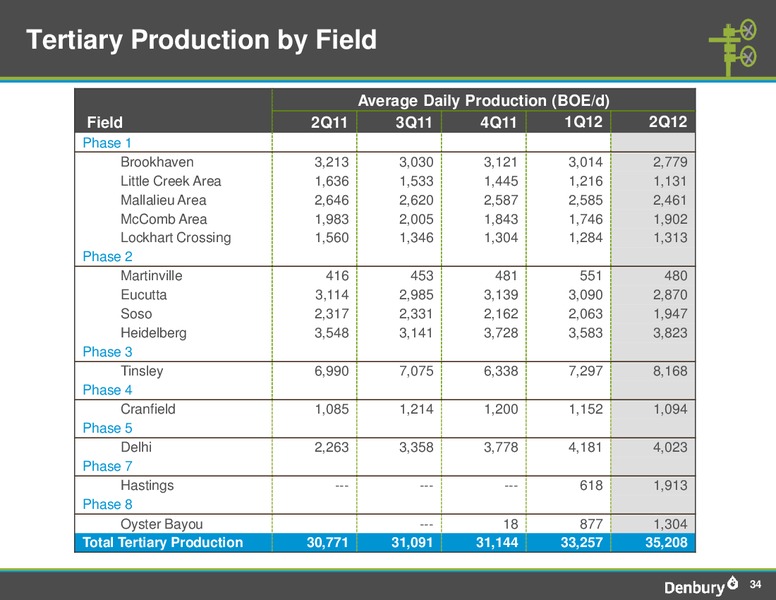Click the Phase 3 label
Screen dimensions: 776x600
pos(107,352)
